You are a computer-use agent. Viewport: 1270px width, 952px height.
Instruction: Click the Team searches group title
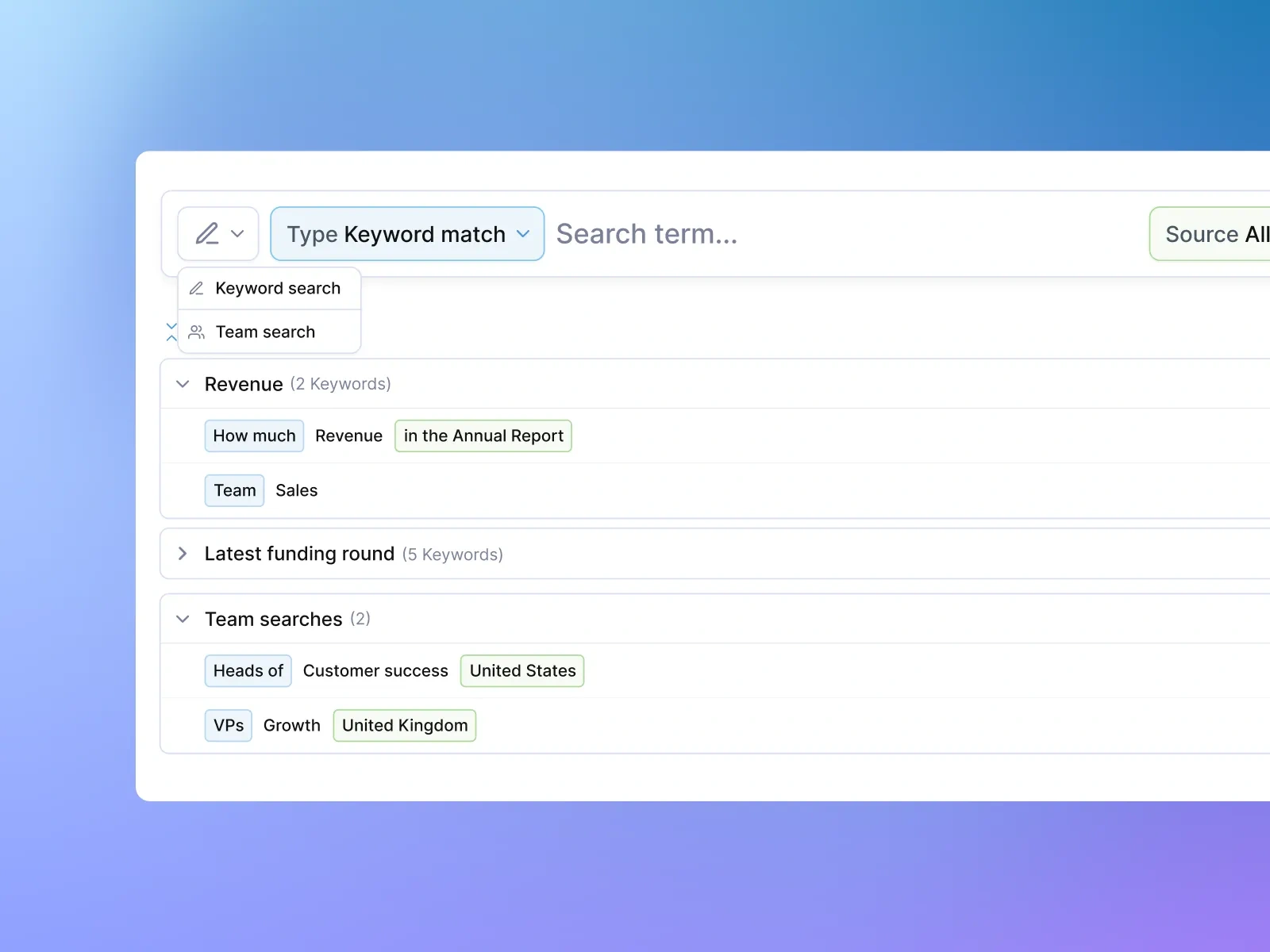(274, 619)
